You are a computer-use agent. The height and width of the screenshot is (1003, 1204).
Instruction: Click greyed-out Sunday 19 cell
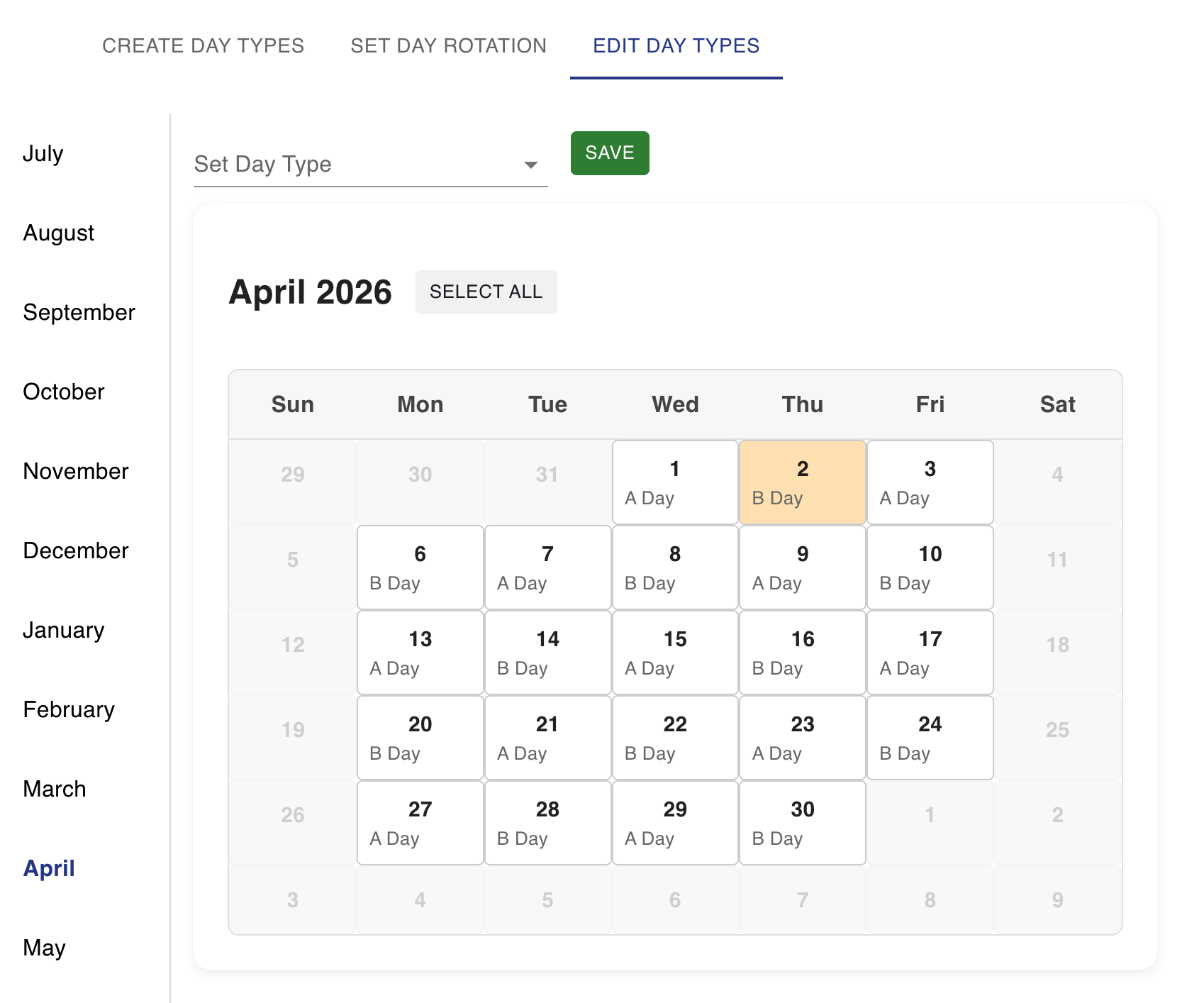point(293,738)
